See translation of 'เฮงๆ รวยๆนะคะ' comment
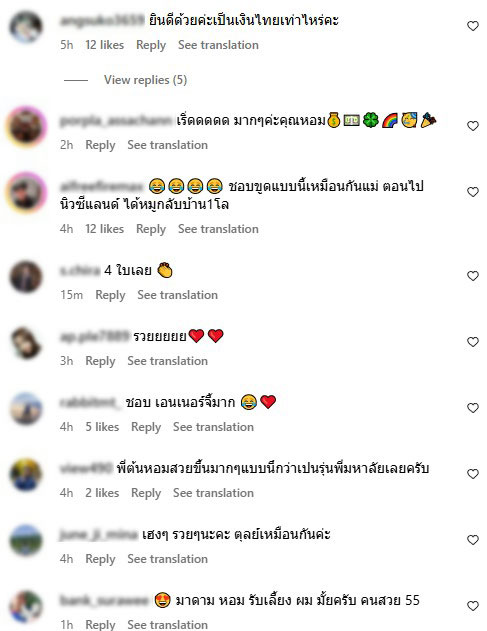 167,559
